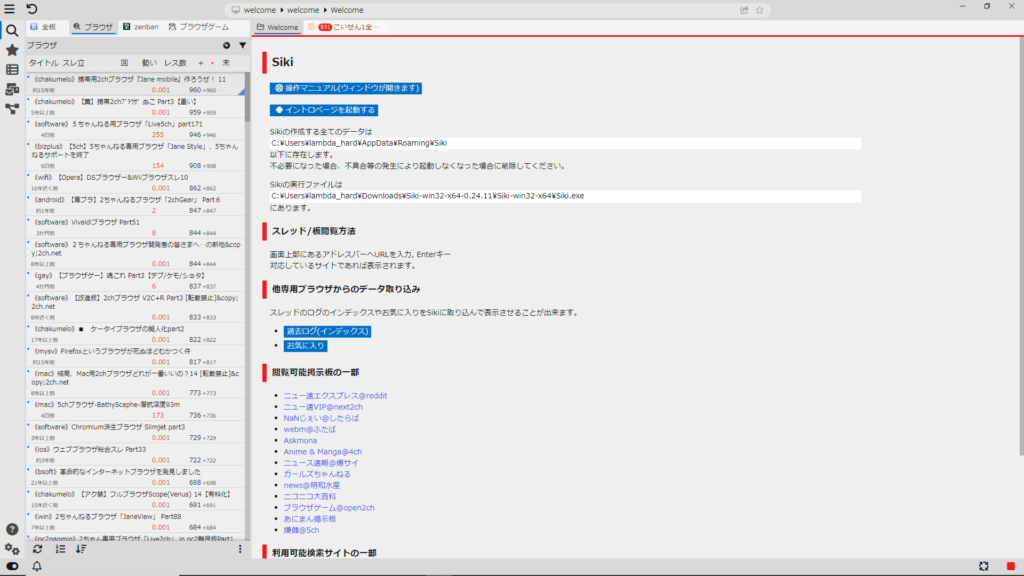Open the board list sidebar icon
Screen dimensions: 1024x576
(12, 69)
